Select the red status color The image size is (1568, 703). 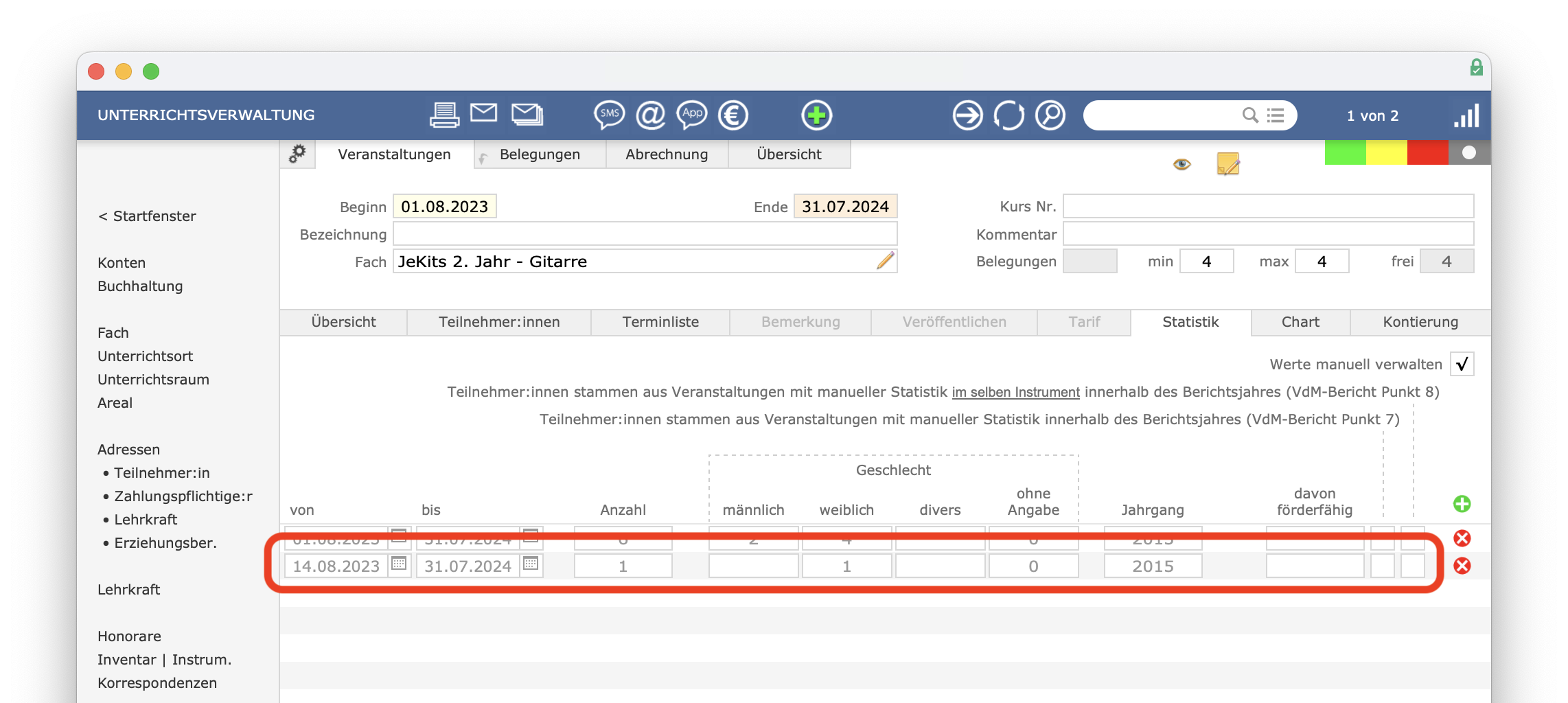(1427, 152)
